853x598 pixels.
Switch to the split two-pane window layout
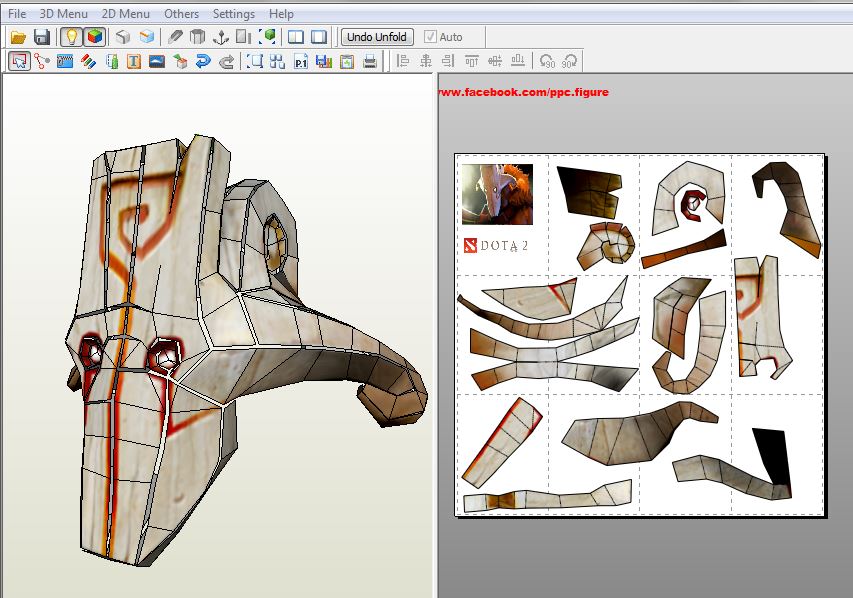[296, 37]
